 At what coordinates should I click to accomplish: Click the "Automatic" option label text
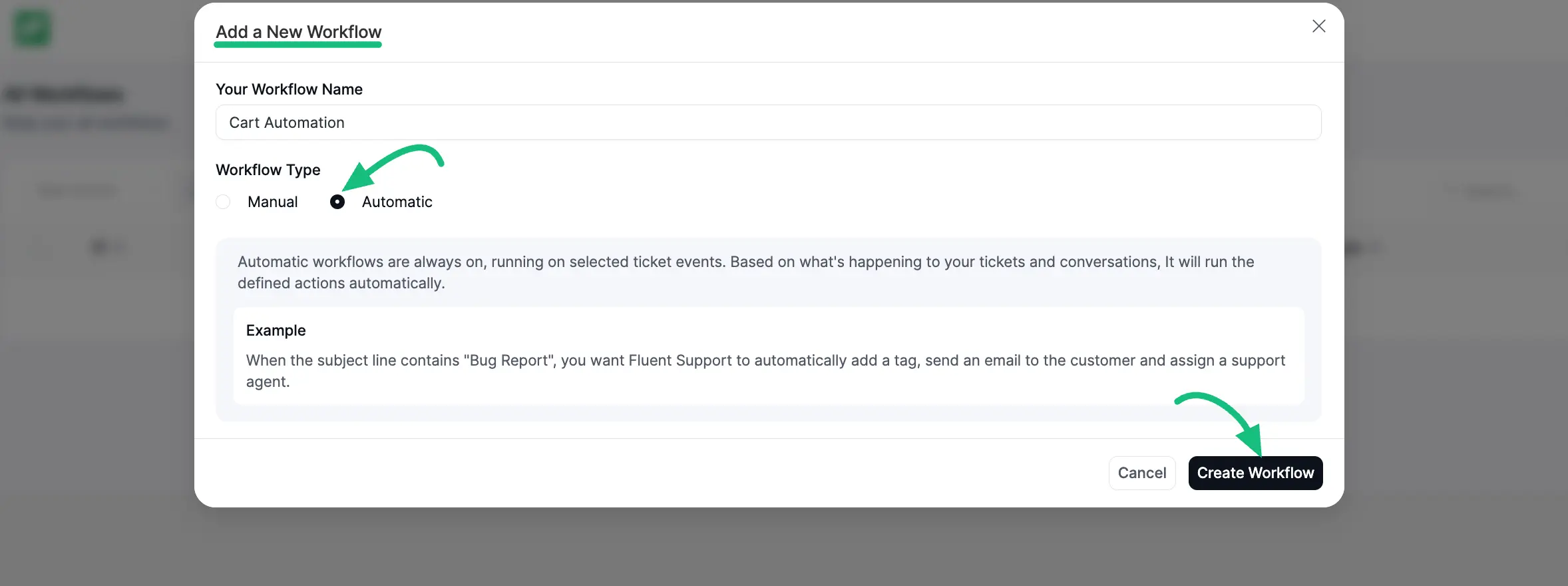tap(397, 202)
